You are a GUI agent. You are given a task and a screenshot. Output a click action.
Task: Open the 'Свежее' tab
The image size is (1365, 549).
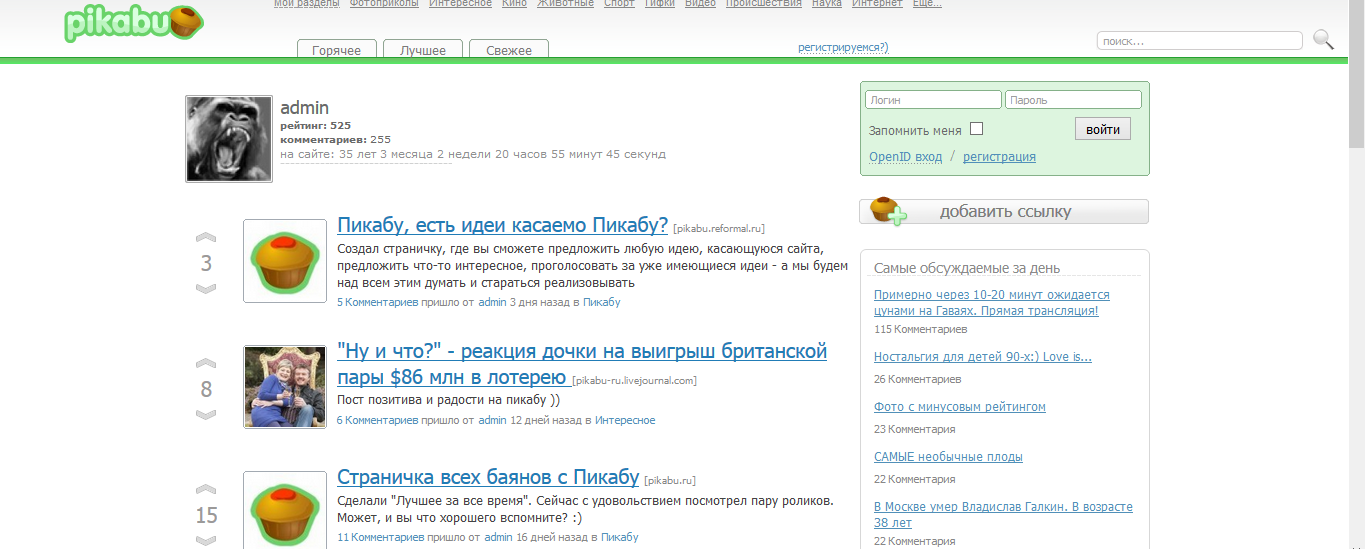[x=509, y=50]
